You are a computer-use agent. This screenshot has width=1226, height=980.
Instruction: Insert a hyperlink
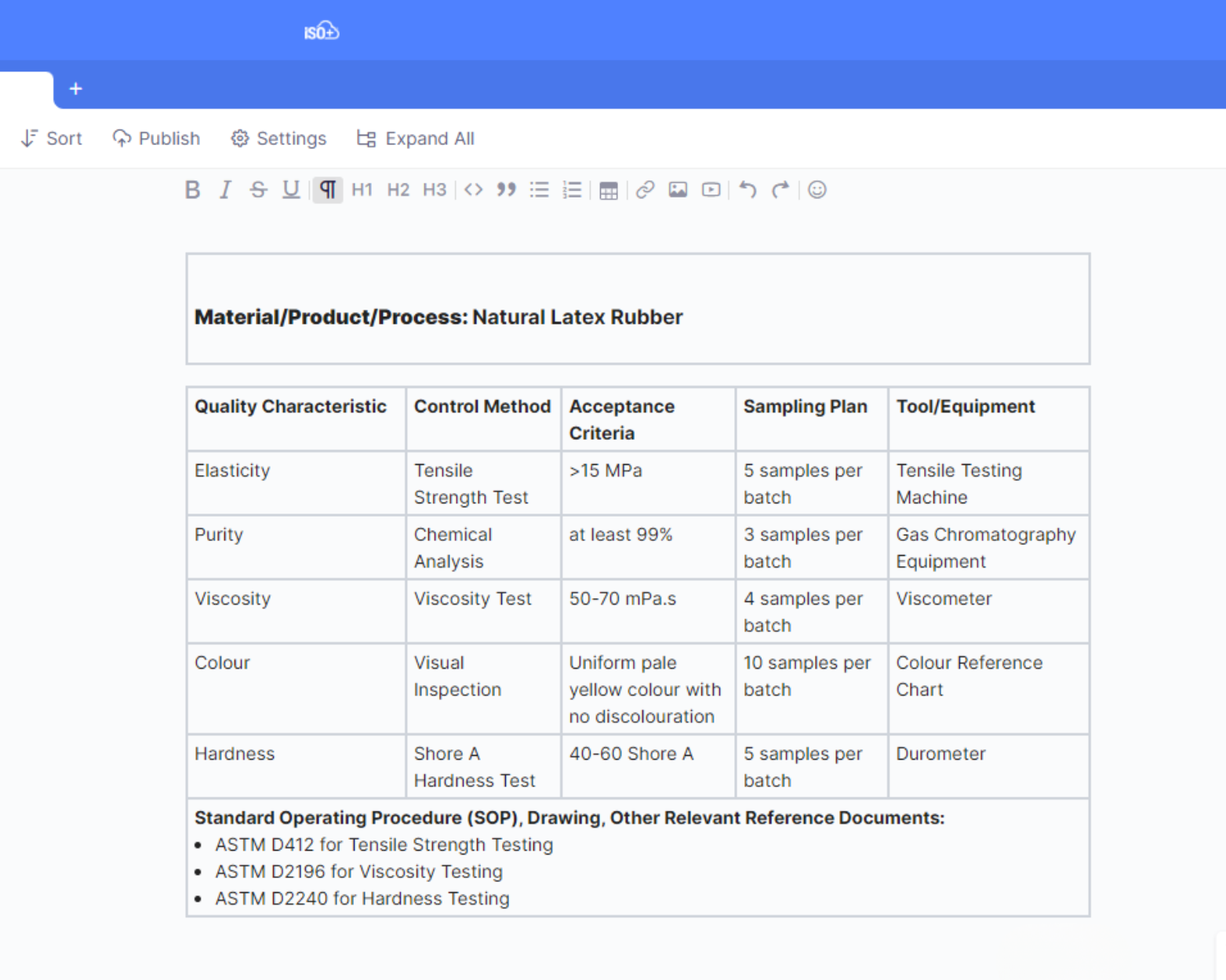pyautogui.click(x=645, y=190)
